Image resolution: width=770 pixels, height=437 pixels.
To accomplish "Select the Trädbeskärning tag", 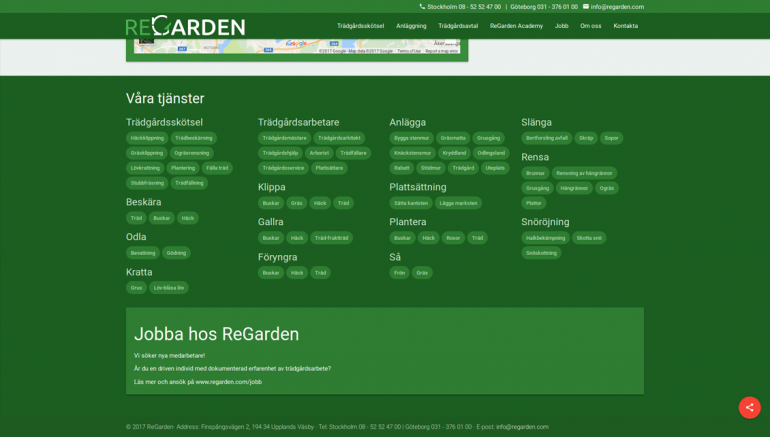I will tap(194, 138).
